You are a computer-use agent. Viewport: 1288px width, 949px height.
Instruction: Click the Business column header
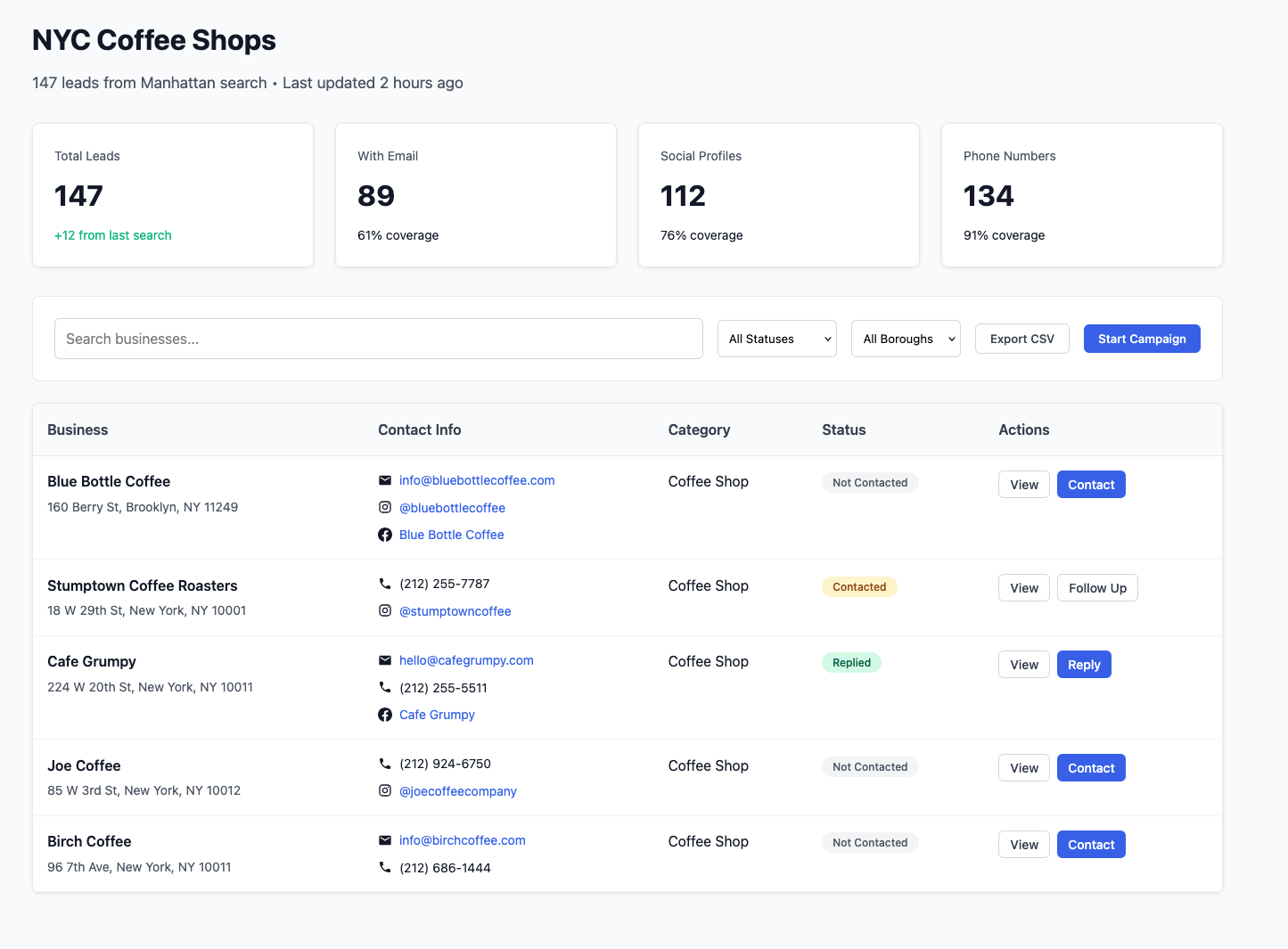click(78, 430)
